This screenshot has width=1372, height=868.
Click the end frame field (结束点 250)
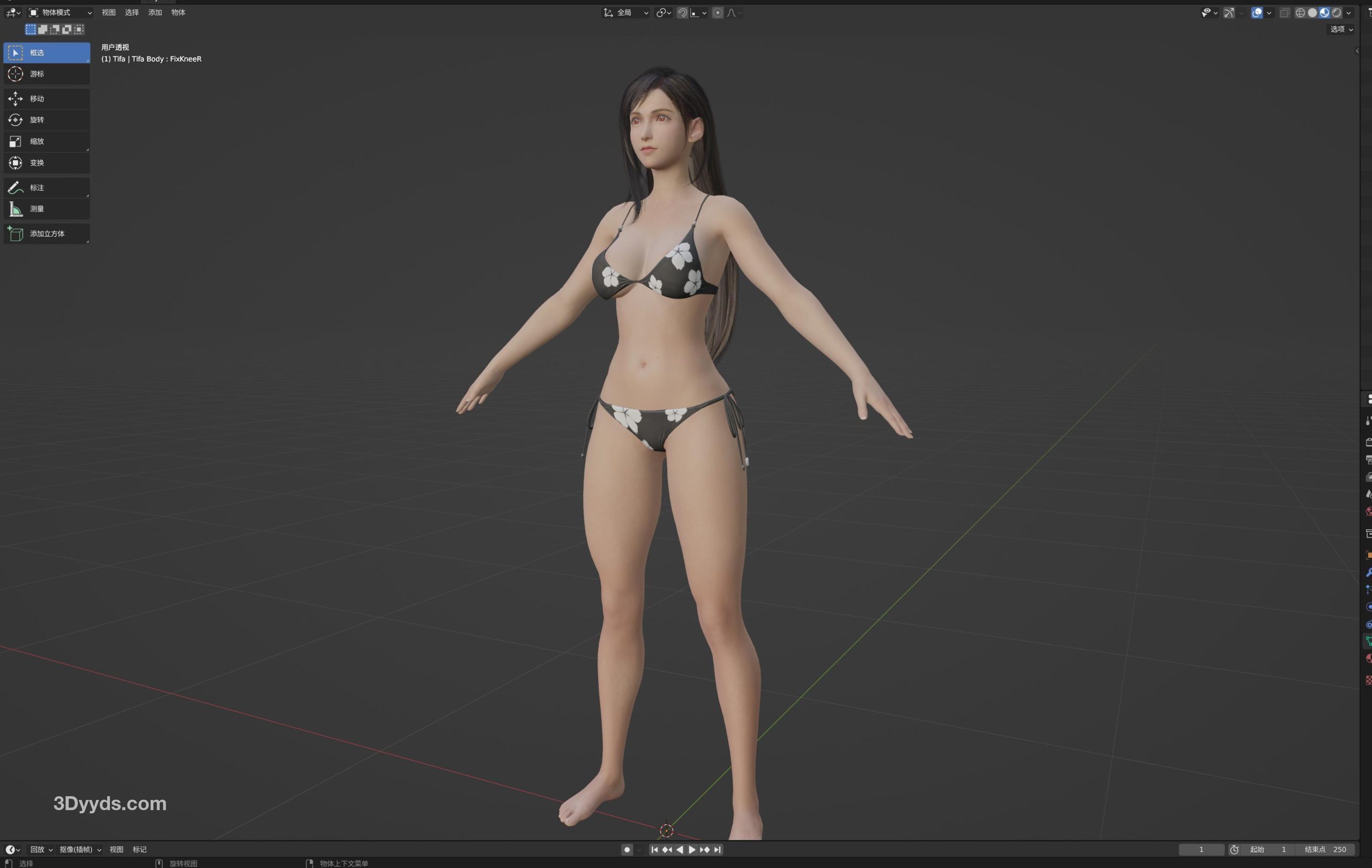[1326, 849]
